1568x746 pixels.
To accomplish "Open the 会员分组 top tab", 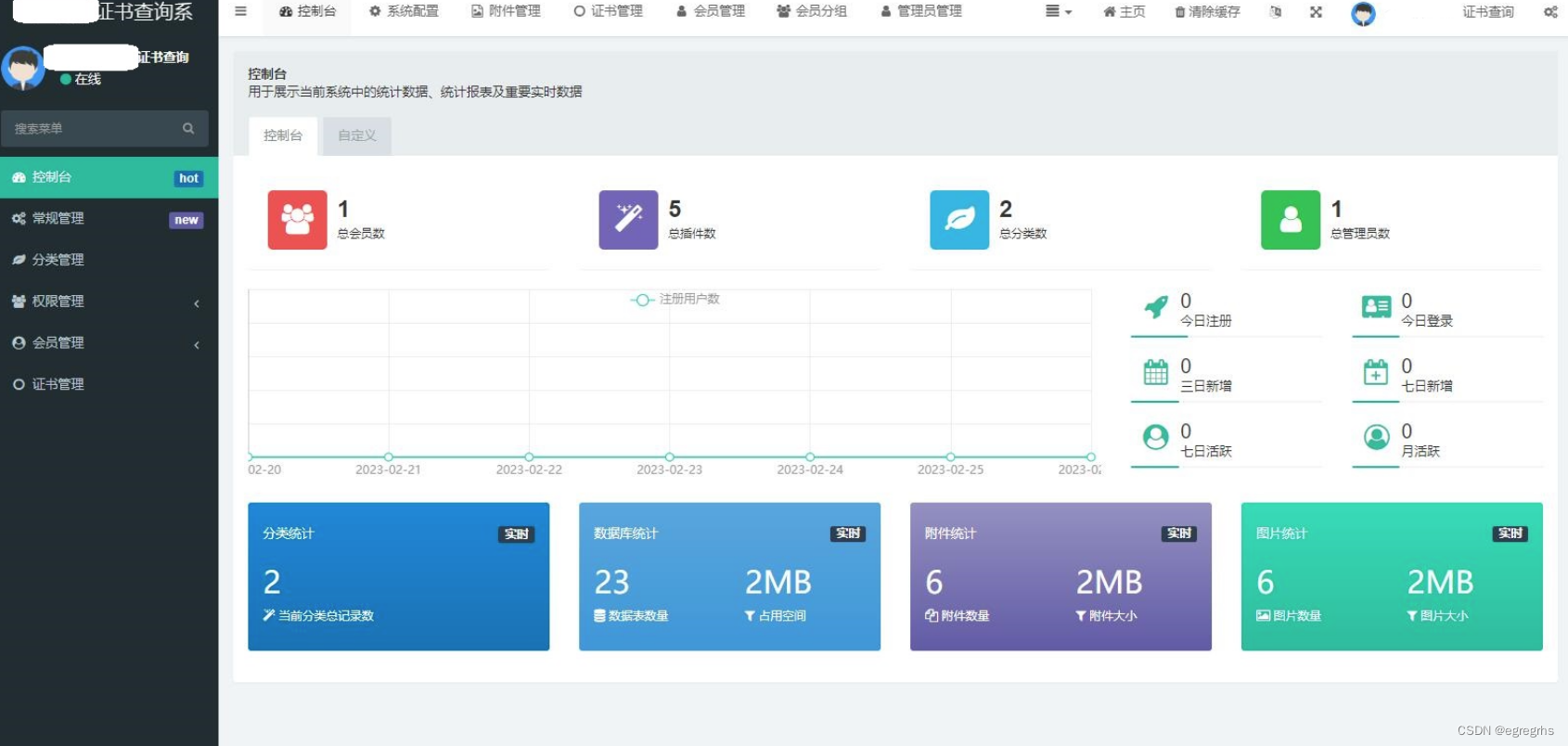I will click(812, 12).
